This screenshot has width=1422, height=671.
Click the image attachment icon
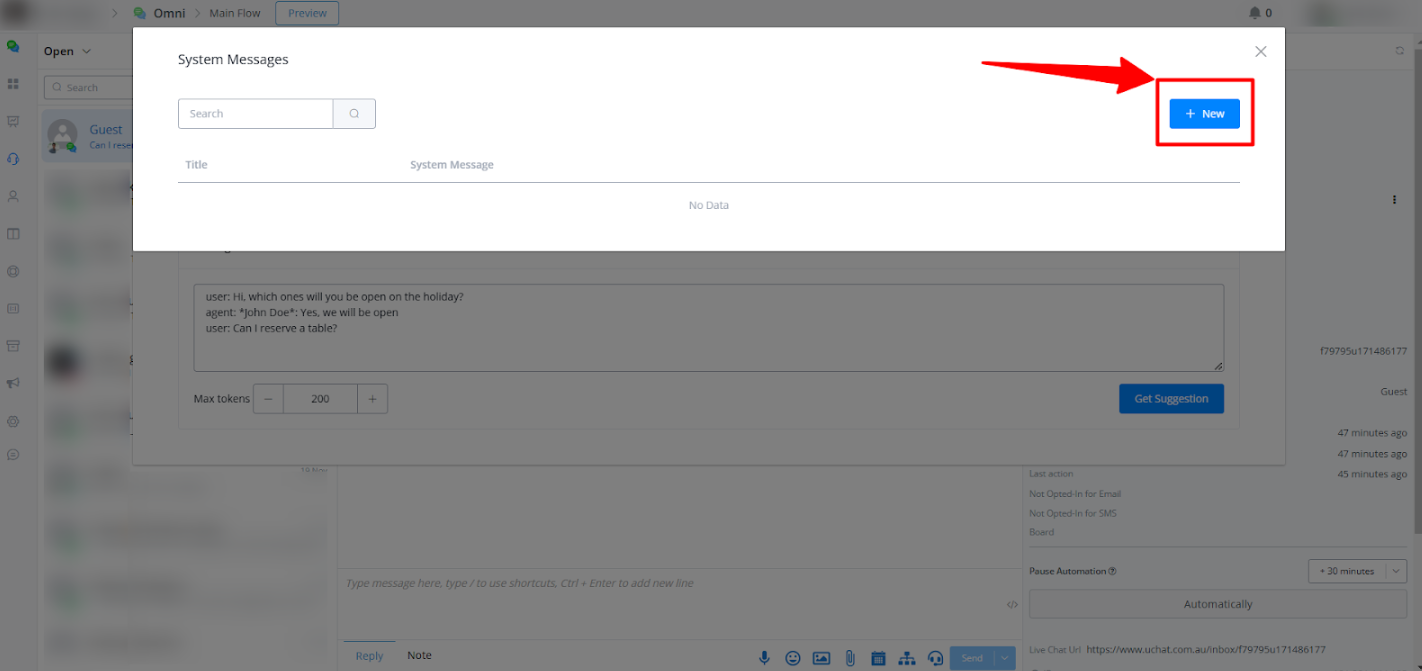point(821,658)
